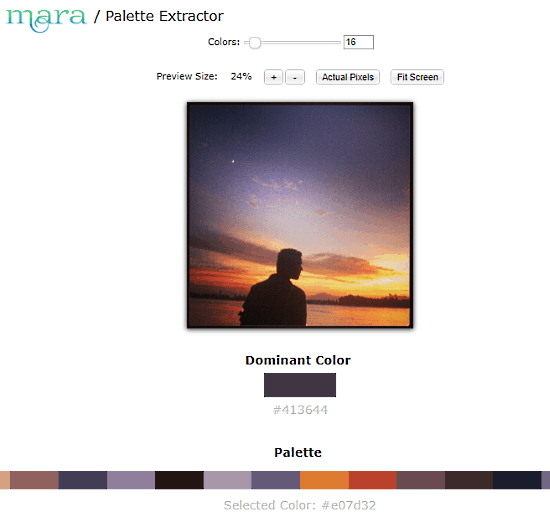Select the red-orange palette swatch
Screen dimensions: 550x523
tap(373, 480)
